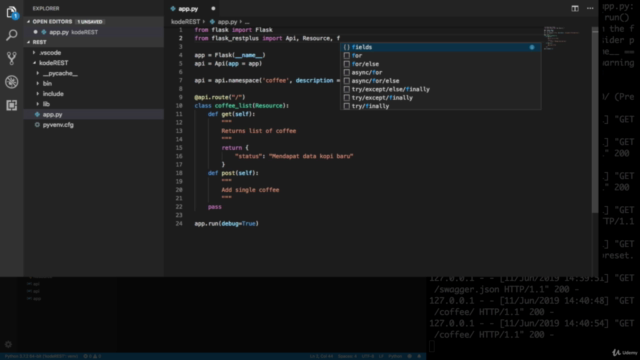640x360 pixels.
Task: Open the Source Control view
Action: tap(11, 58)
